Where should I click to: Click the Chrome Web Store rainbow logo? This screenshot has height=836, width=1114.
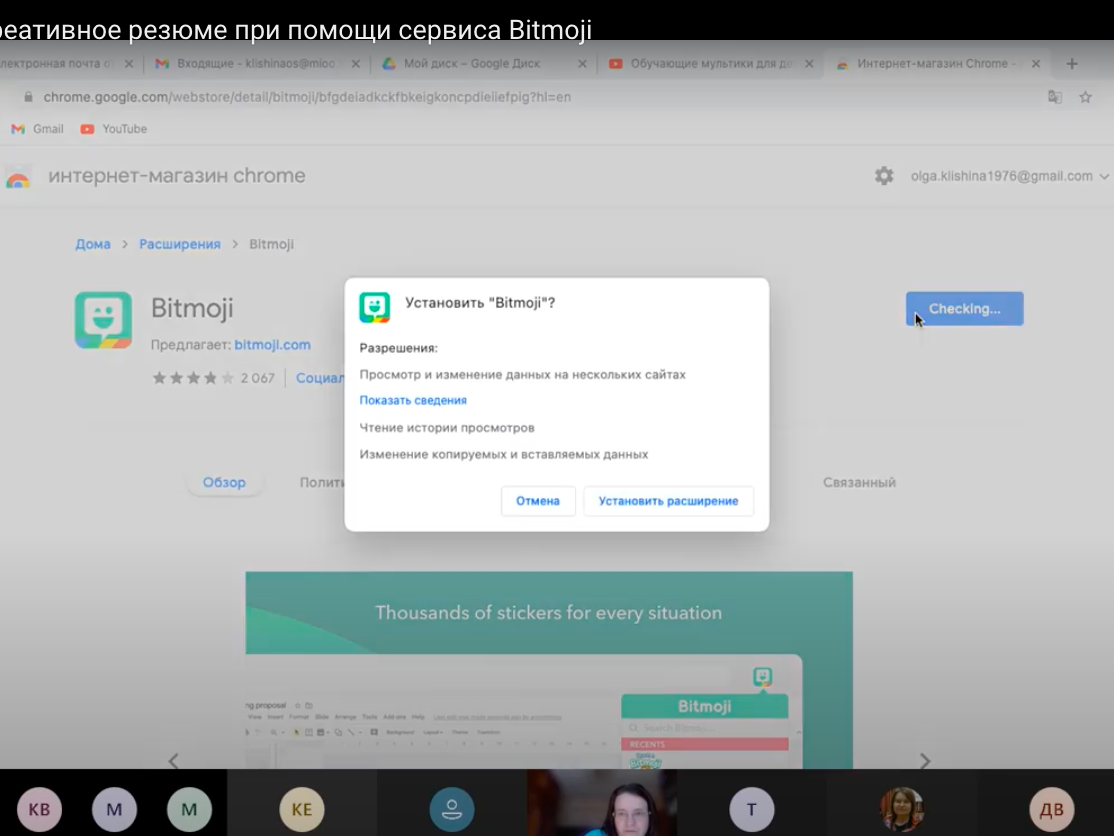point(18,178)
